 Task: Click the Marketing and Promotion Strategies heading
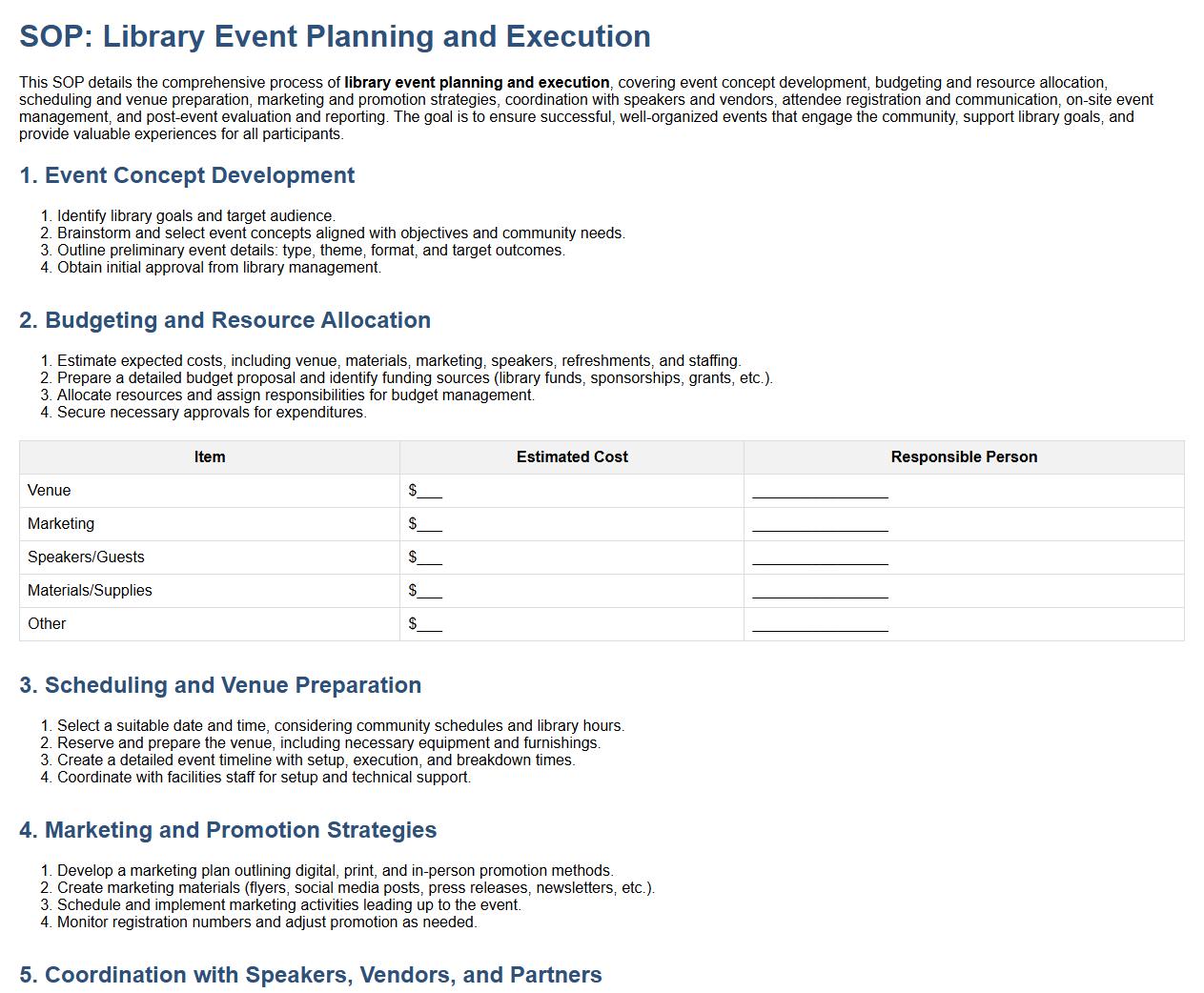click(228, 830)
